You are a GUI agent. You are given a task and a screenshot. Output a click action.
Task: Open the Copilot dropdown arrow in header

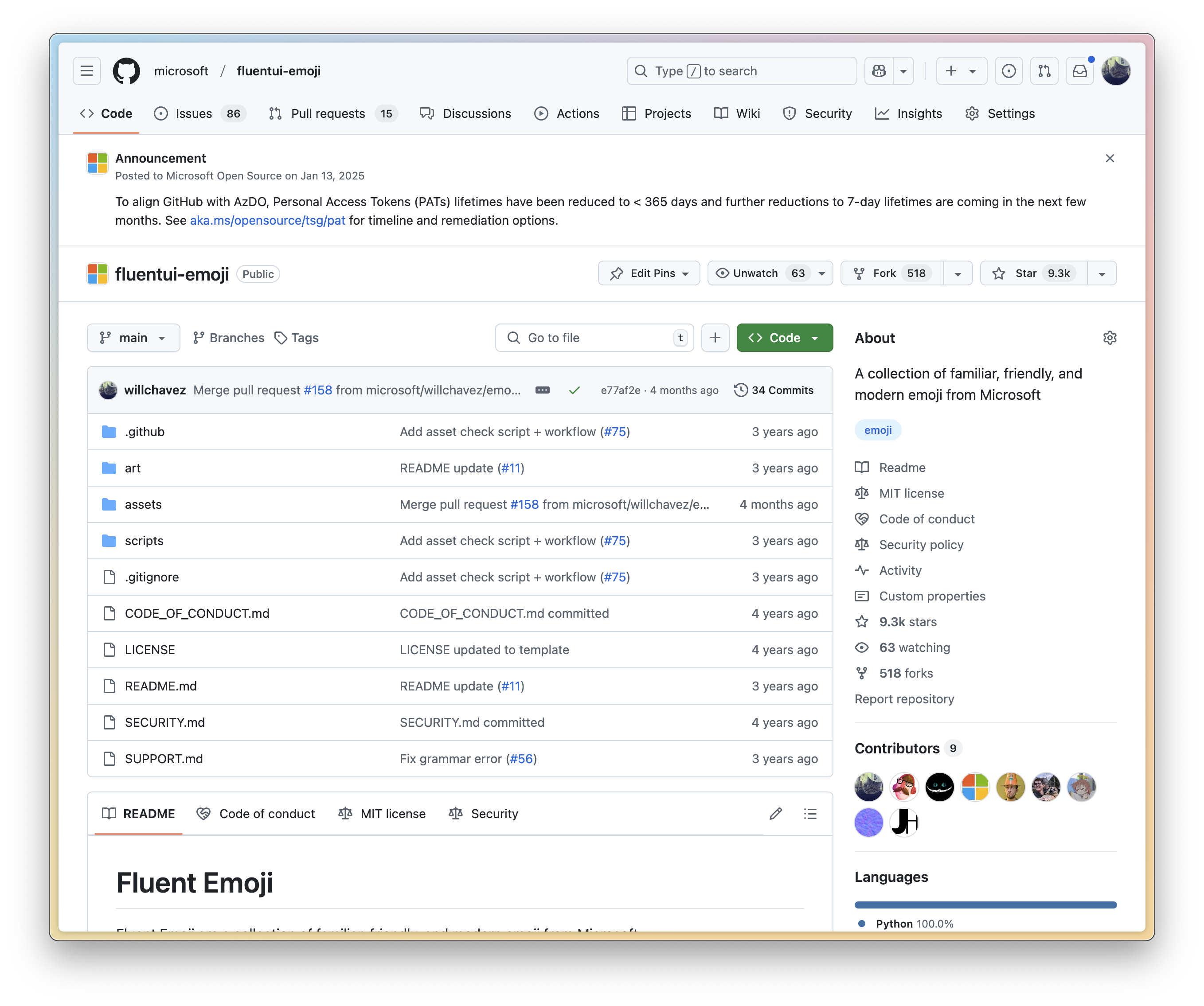(x=903, y=71)
